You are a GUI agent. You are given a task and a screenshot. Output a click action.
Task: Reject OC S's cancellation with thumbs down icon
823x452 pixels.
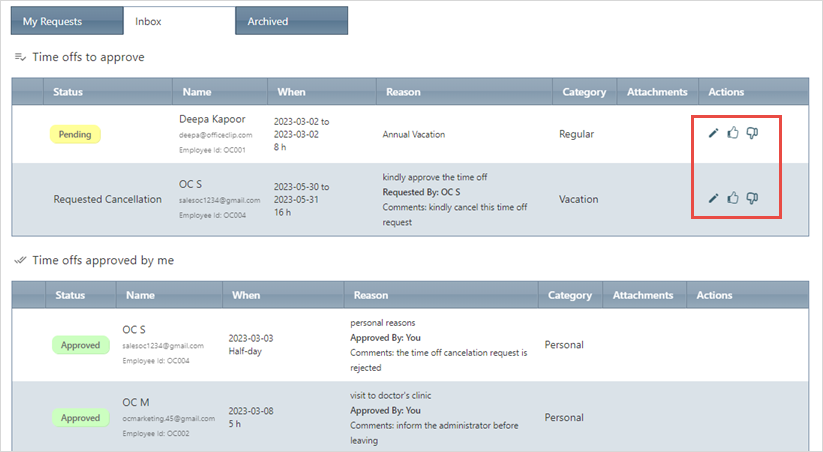[753, 198]
